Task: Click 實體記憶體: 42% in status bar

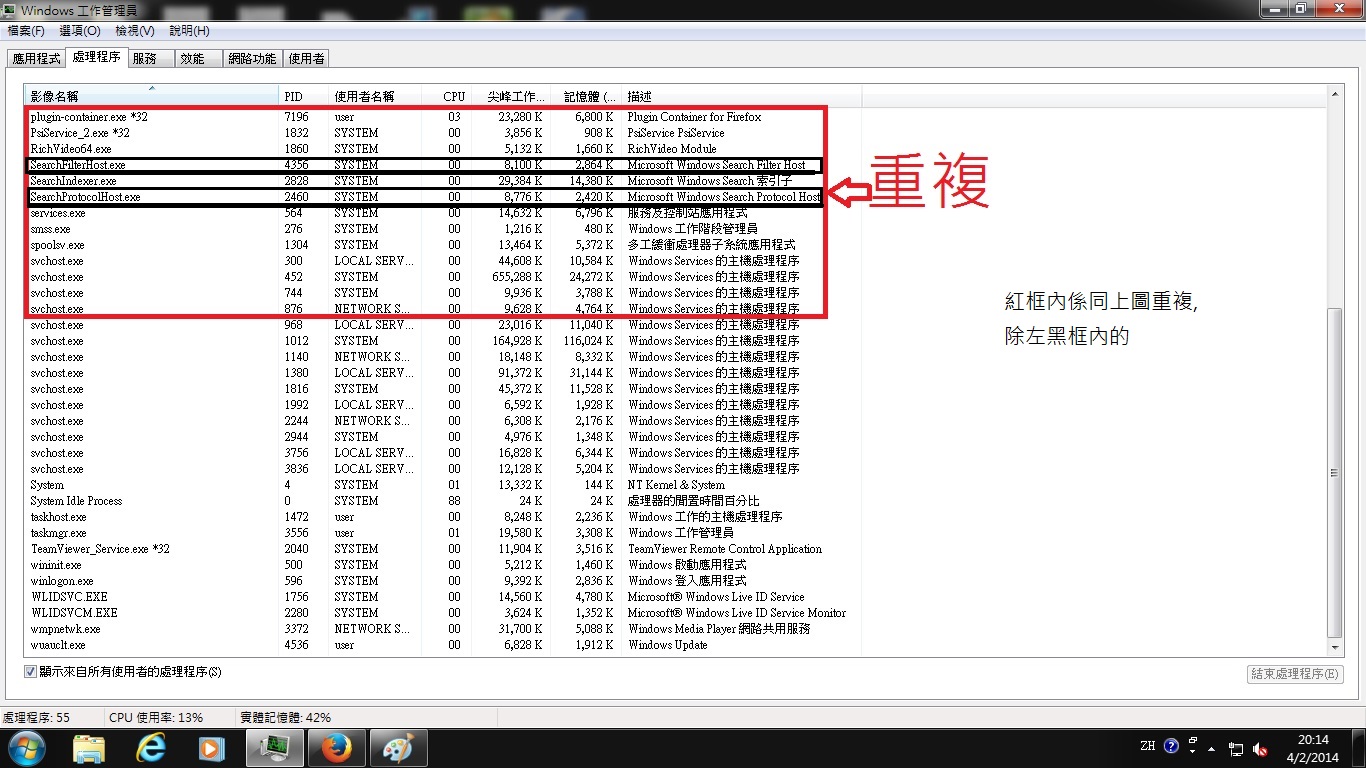Action: tap(286, 718)
